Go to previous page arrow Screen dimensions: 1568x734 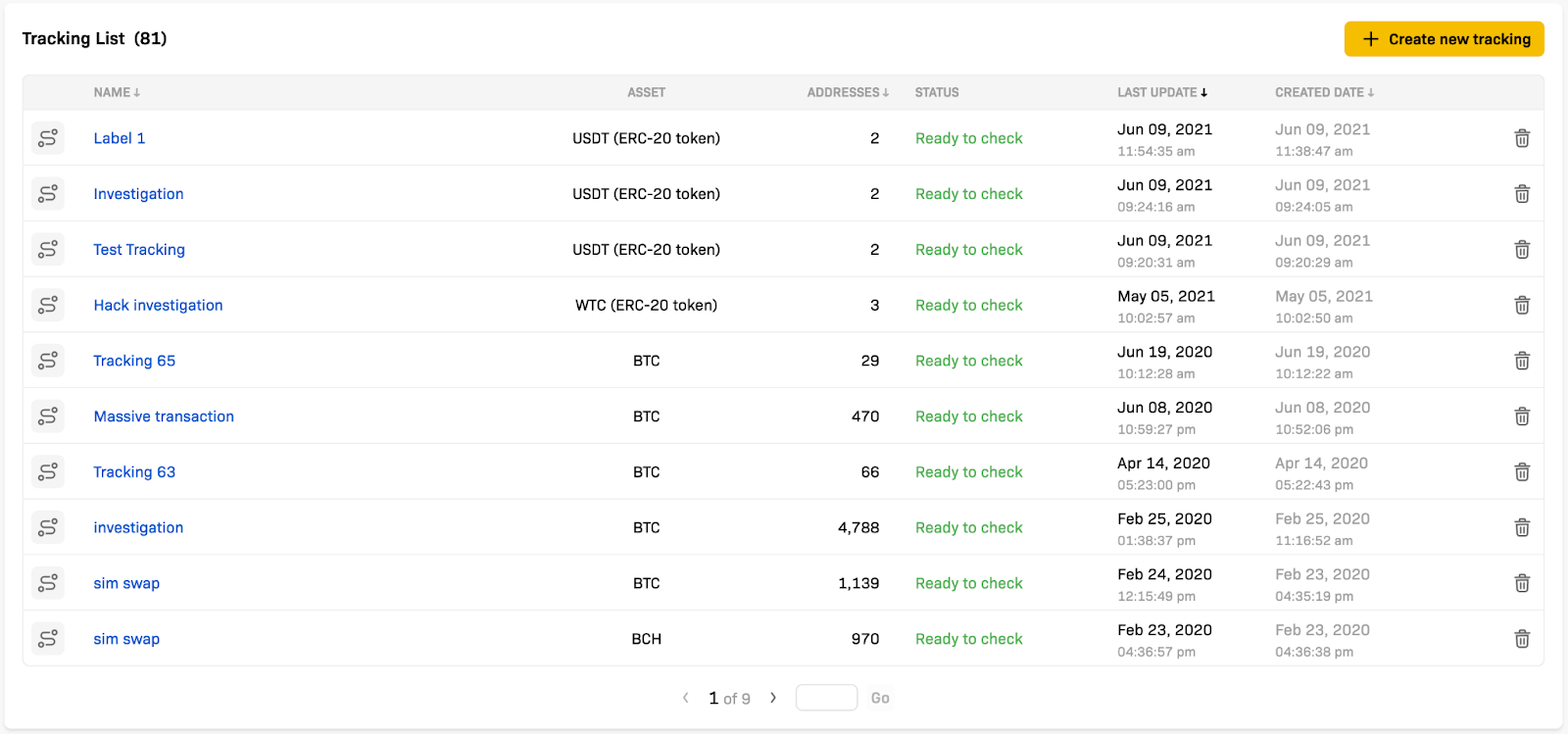(685, 698)
